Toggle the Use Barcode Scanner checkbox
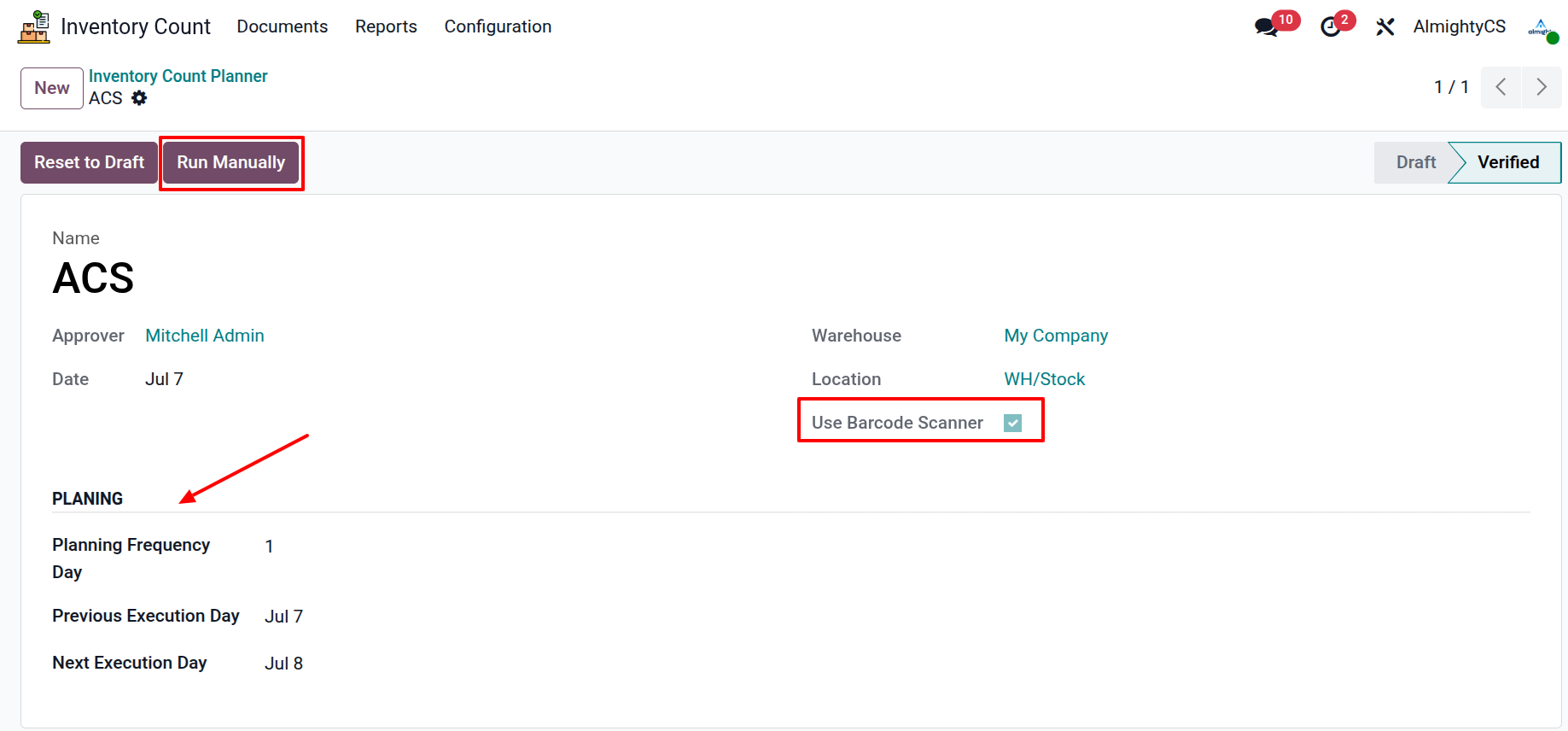This screenshot has width=1568, height=731. (x=1012, y=423)
